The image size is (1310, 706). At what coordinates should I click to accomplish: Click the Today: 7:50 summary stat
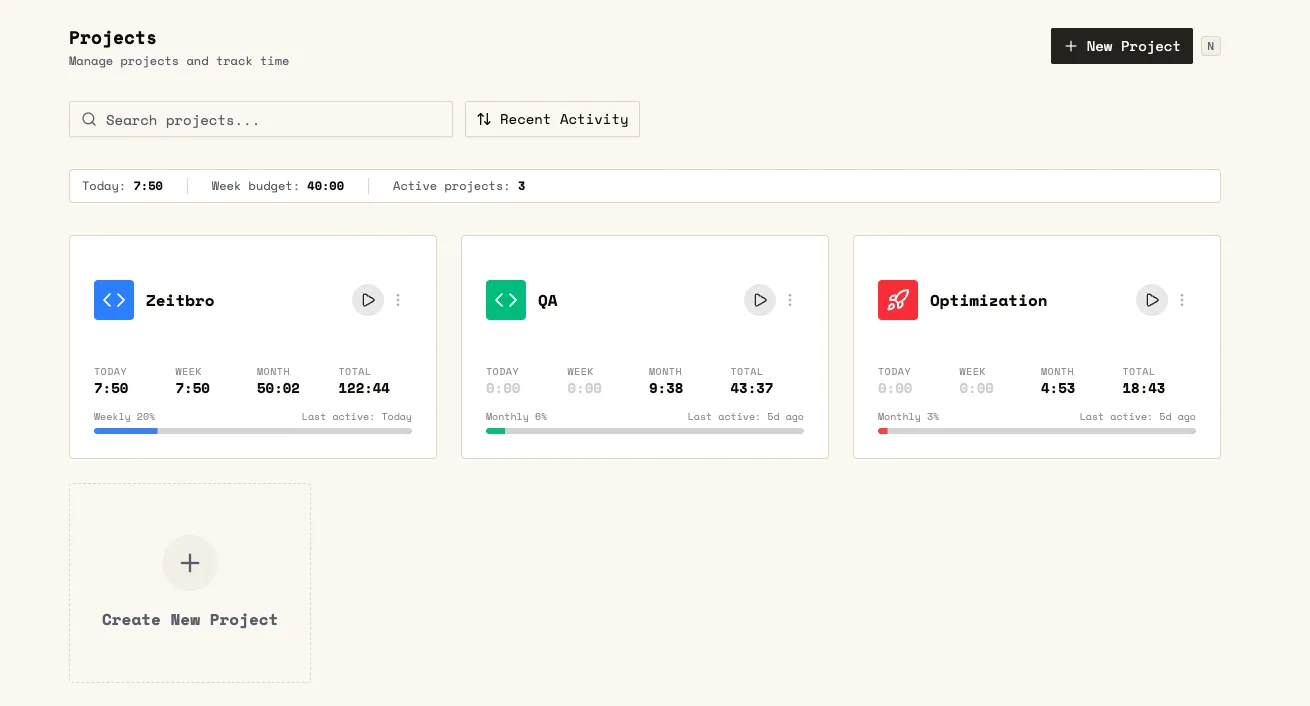(122, 186)
